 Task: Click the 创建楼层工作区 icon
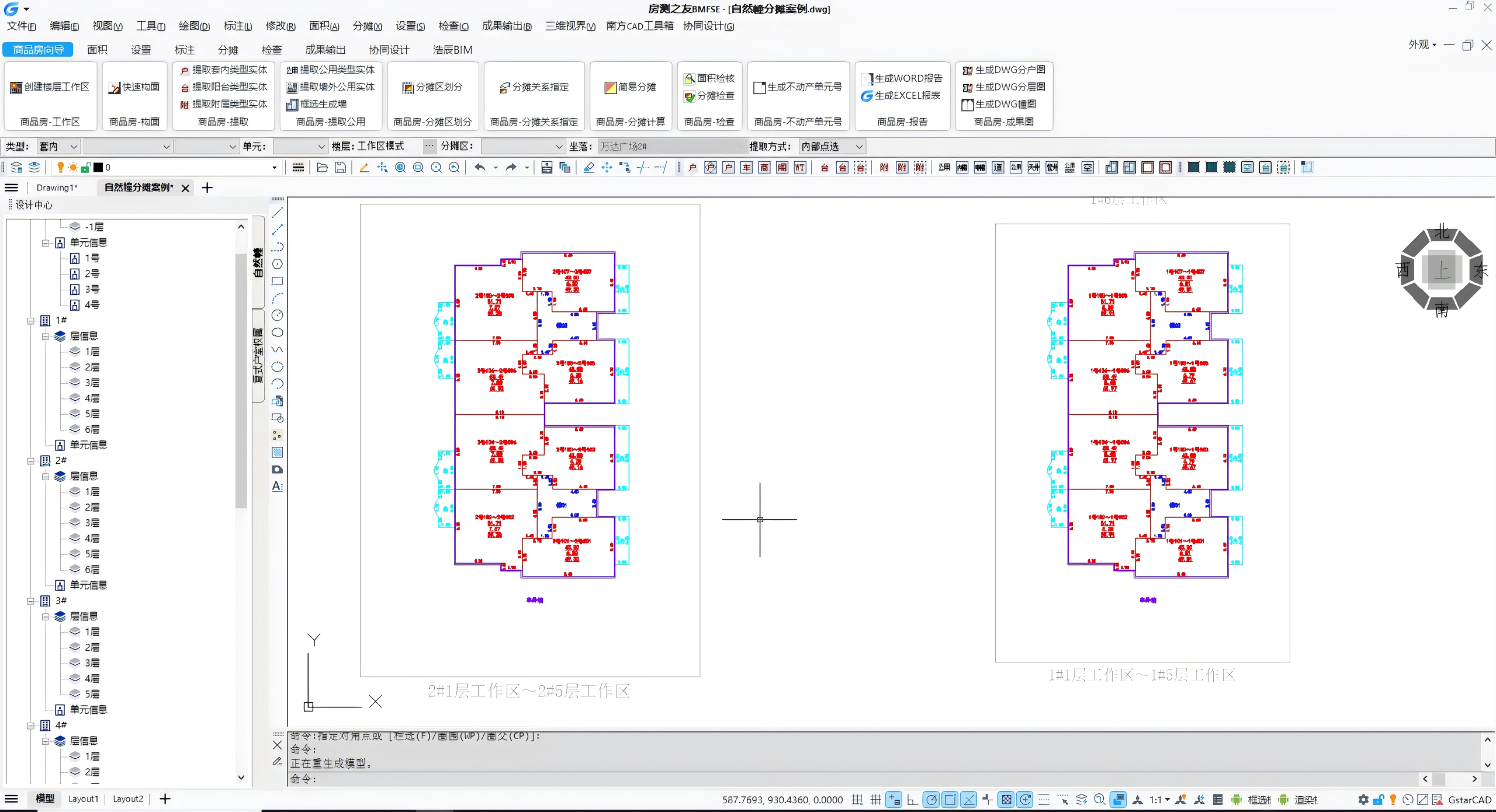(16, 88)
